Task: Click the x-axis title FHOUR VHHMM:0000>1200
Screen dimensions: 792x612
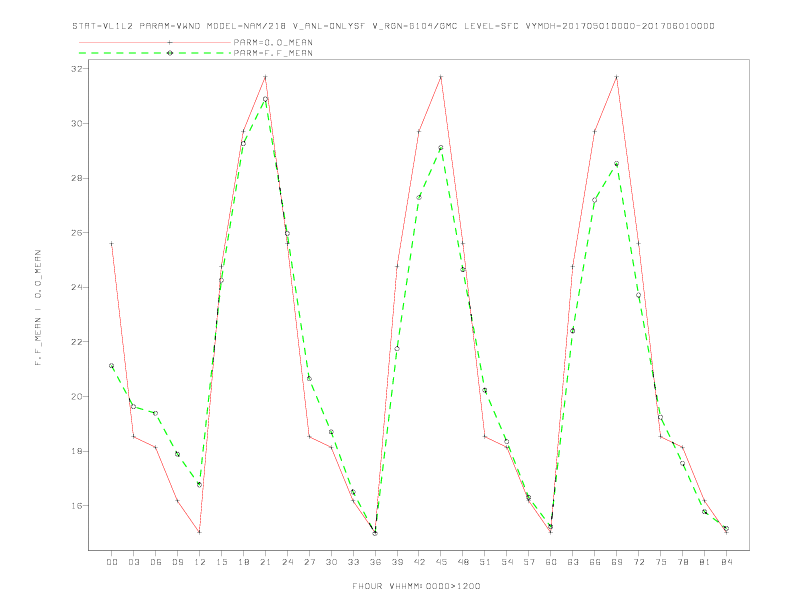Action: (416, 586)
